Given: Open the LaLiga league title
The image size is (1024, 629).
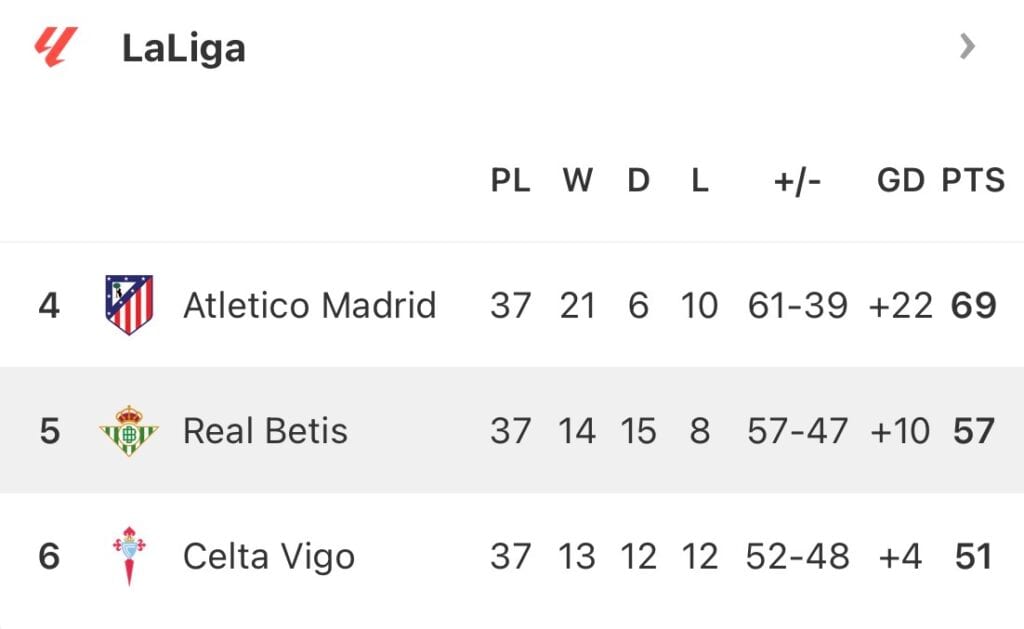Looking at the screenshot, I should click(184, 49).
